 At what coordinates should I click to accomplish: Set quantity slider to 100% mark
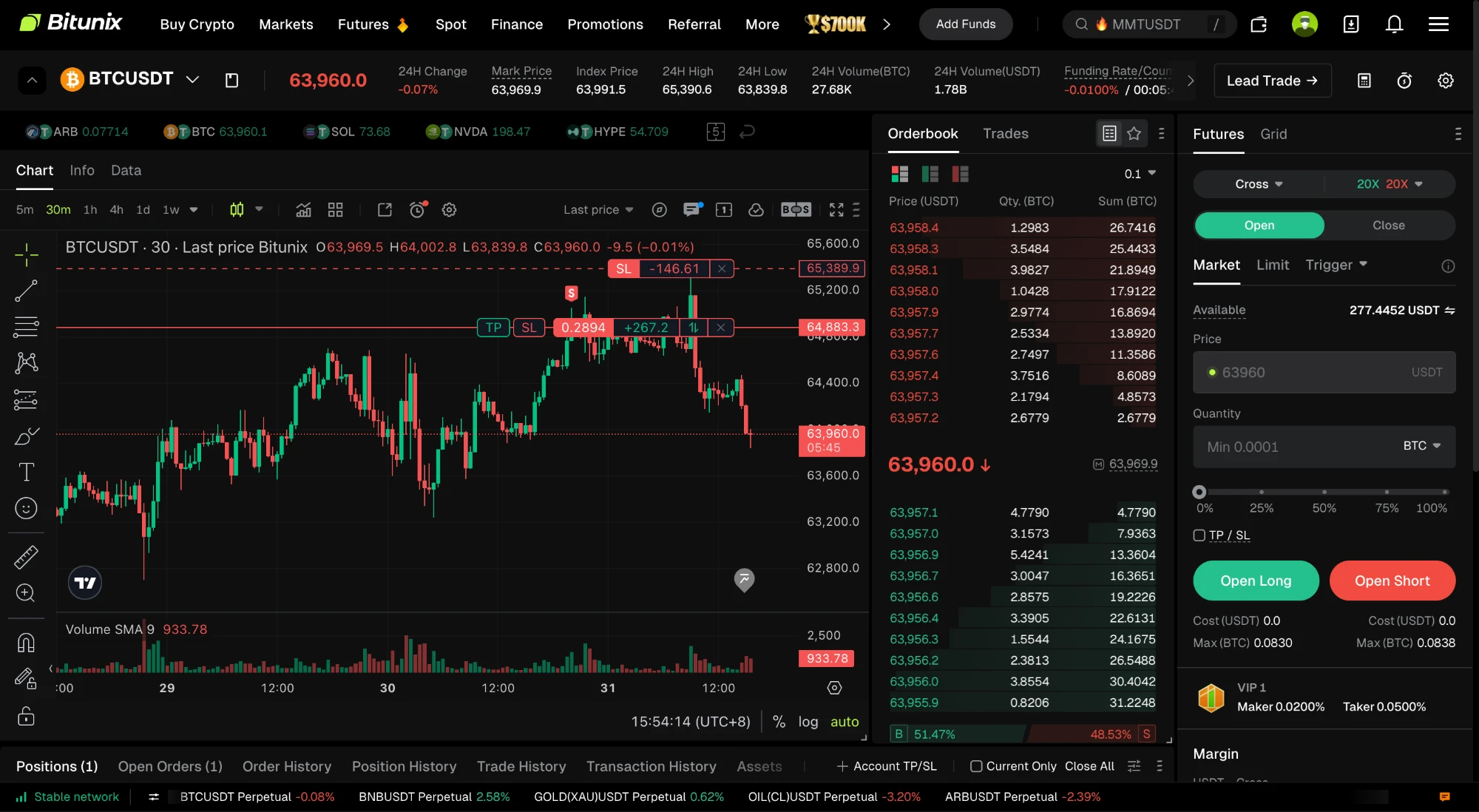point(1444,492)
